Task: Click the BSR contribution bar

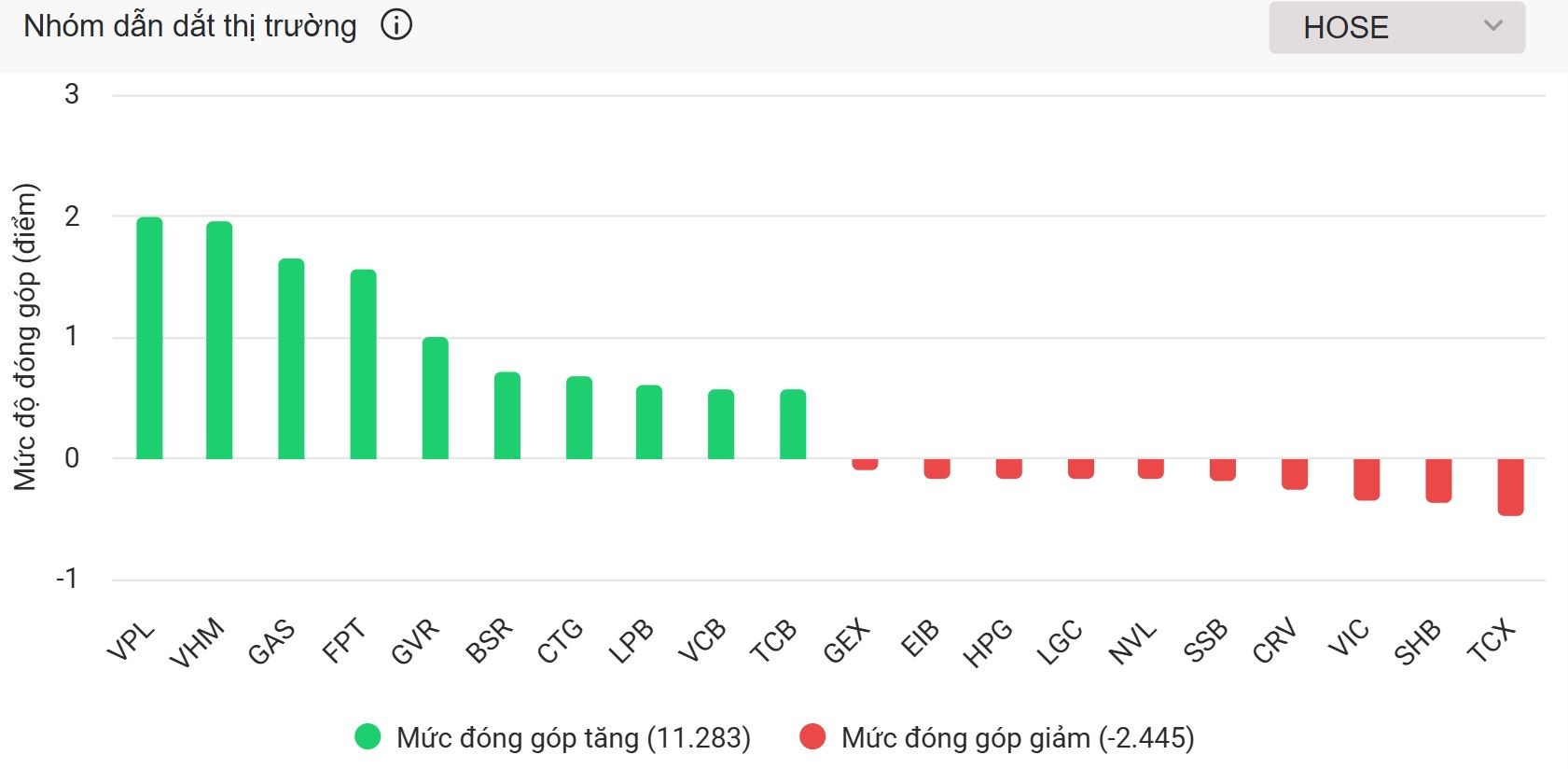Action: [x=506, y=415]
